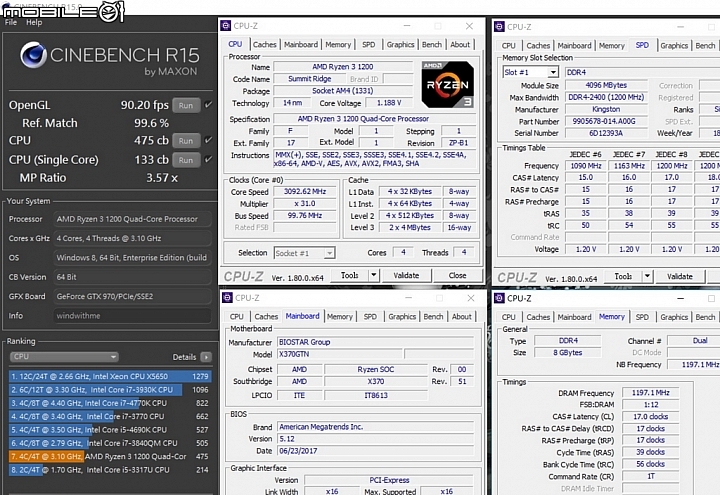Viewport: 720px width, 495px height.
Task: Click the processor Name field
Action: point(343,67)
